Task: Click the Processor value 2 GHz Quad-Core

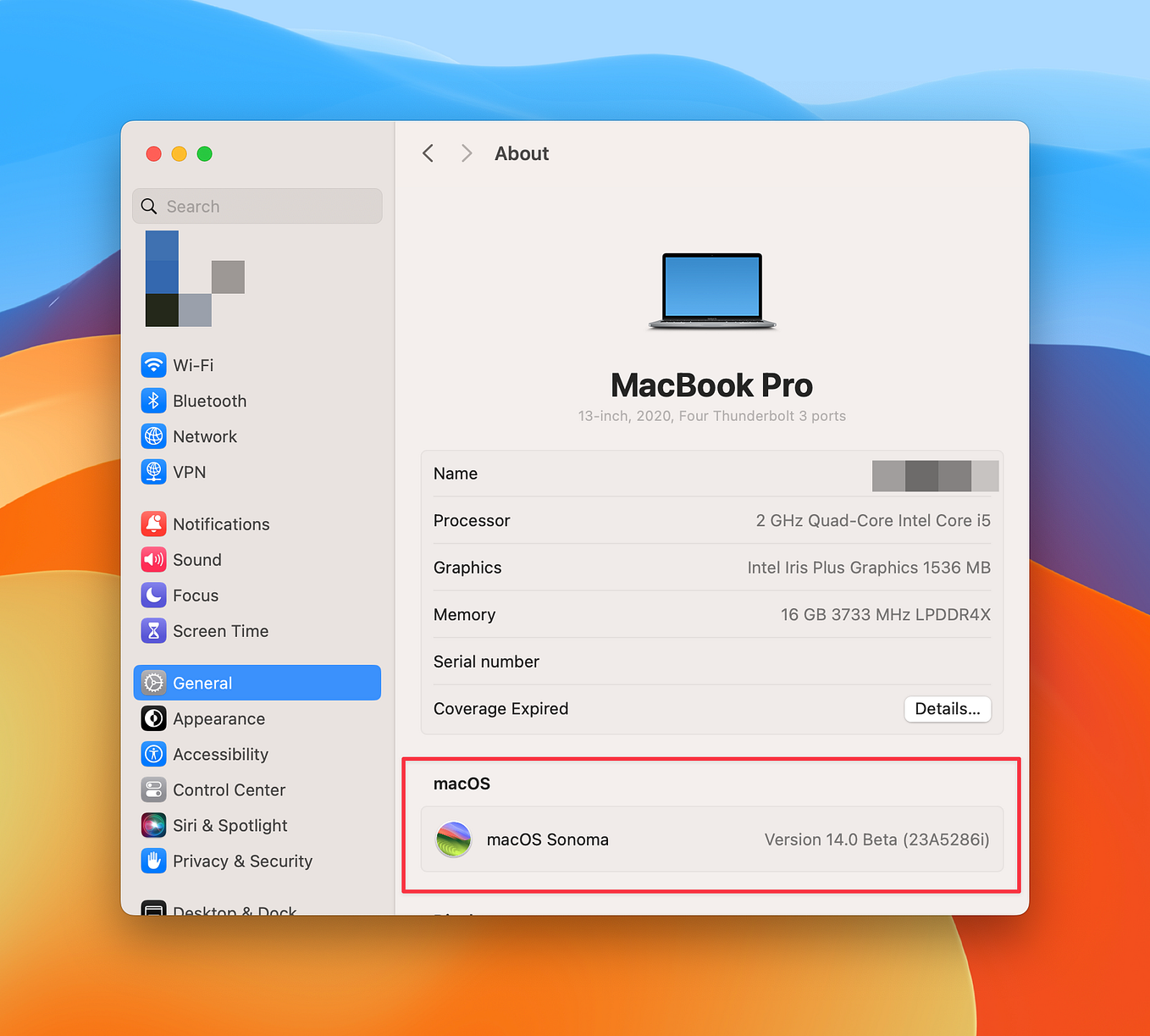Action: [873, 521]
